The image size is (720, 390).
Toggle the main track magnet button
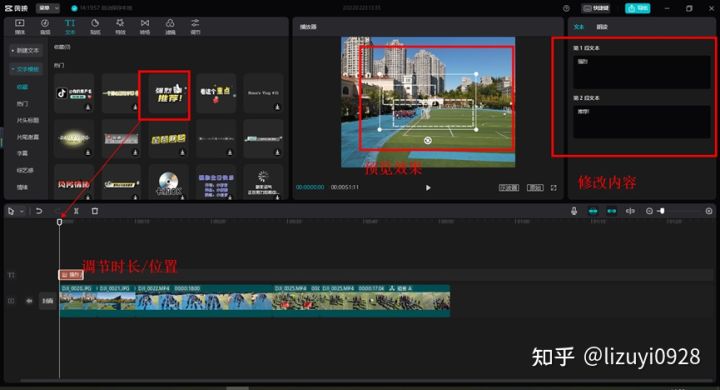593,211
